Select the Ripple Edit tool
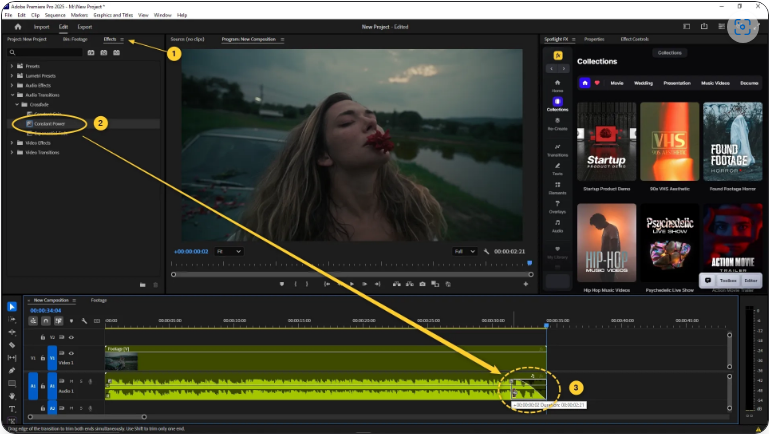The image size is (769, 434). click(12, 332)
